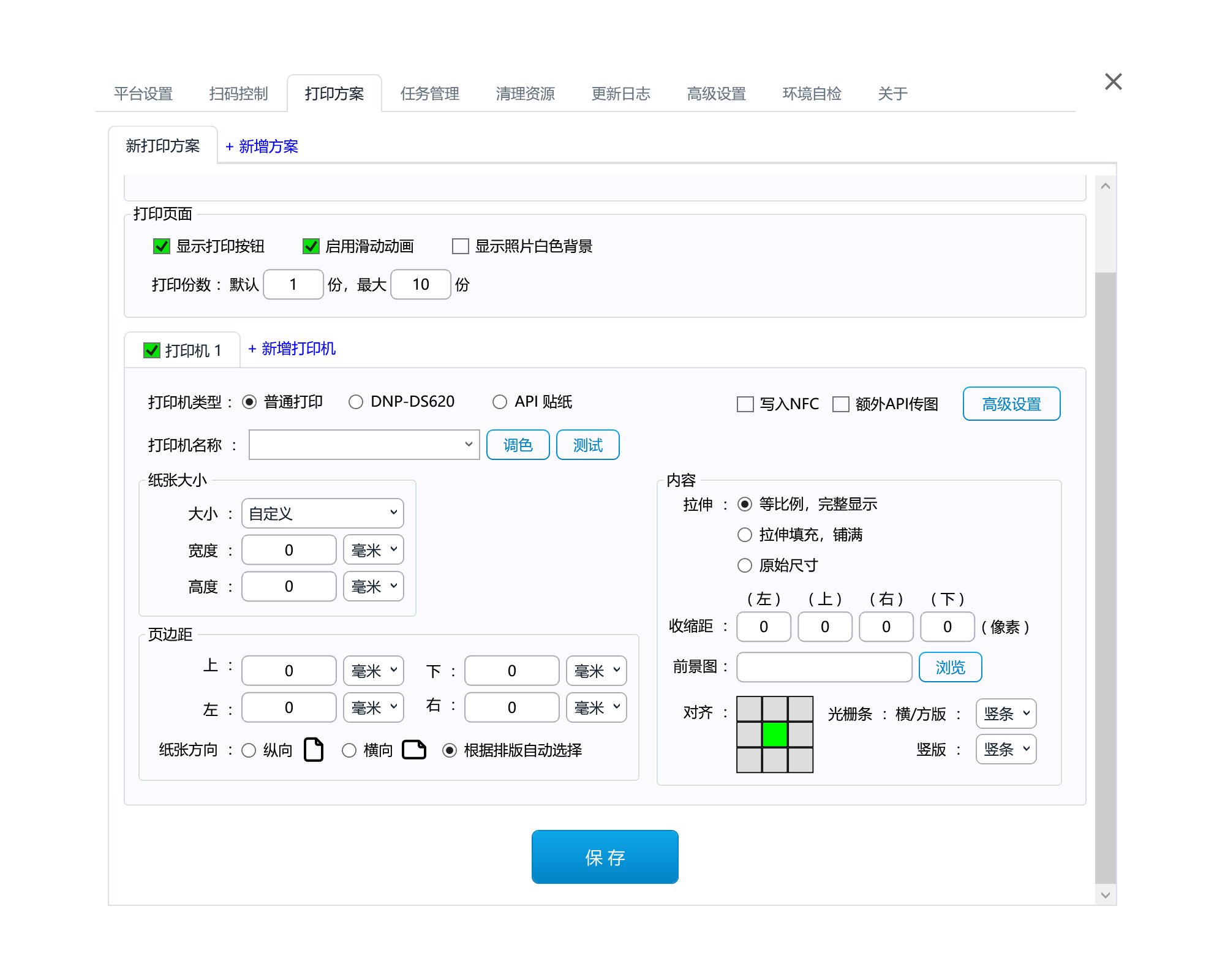1225x980 pixels.
Task: Select API 贴纸 printer type
Action: (500, 402)
